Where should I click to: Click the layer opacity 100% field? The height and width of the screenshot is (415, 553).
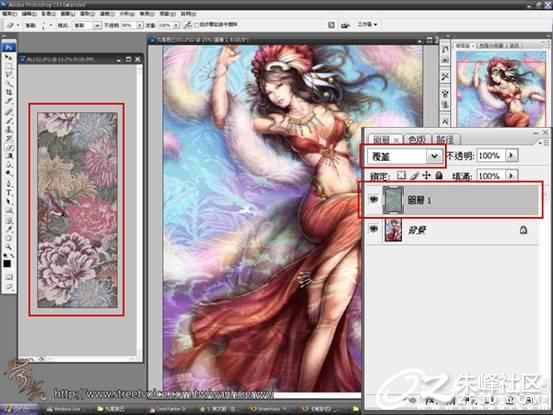coord(491,155)
